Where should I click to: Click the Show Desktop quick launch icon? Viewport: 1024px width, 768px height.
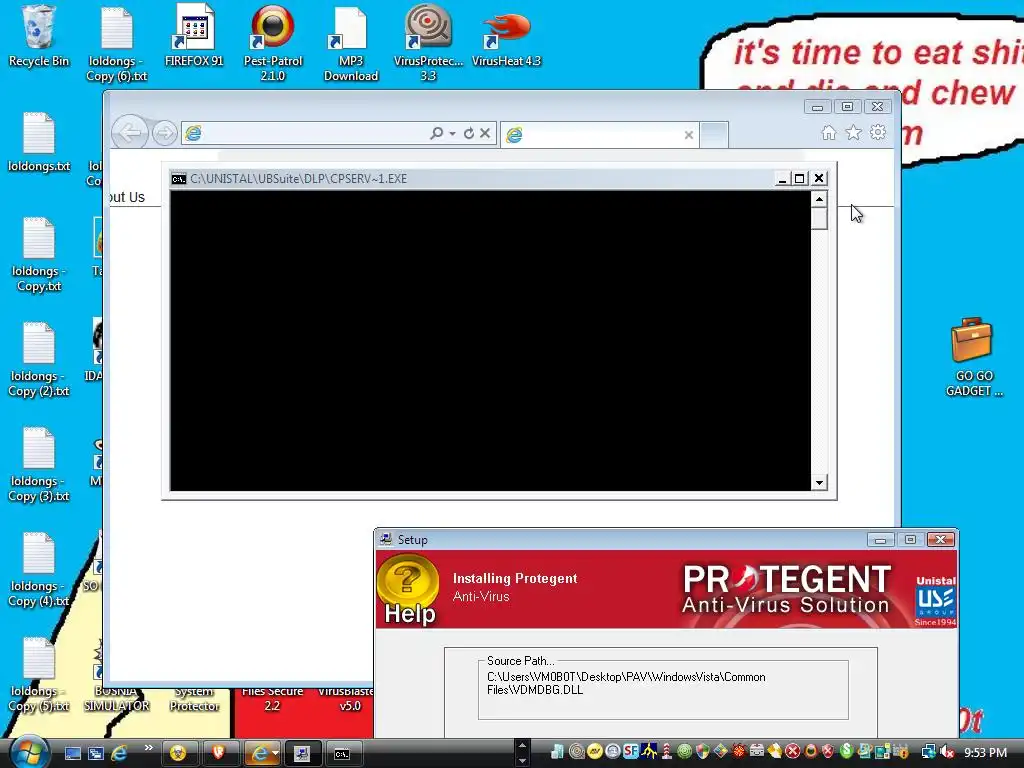72,753
